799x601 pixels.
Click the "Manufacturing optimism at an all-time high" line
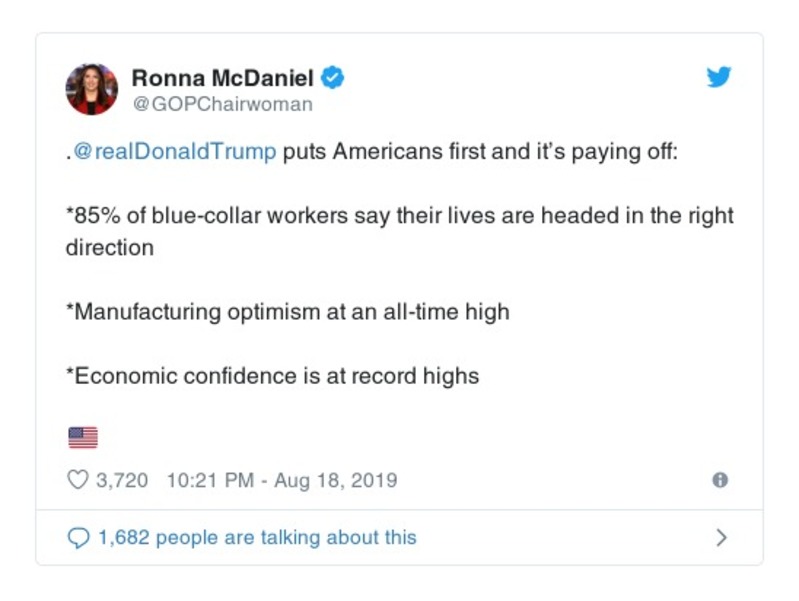[x=287, y=312]
